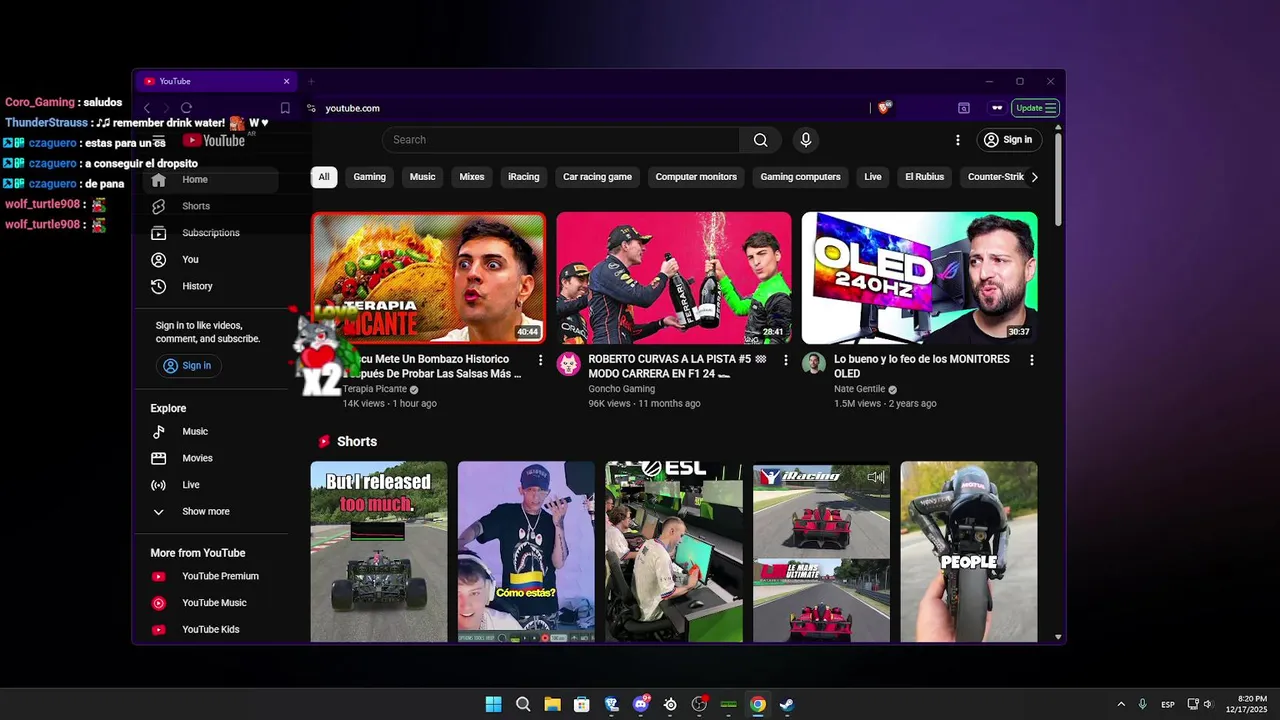Click Sign in at top right
Viewport: 1280px width, 720px height.
1009,140
